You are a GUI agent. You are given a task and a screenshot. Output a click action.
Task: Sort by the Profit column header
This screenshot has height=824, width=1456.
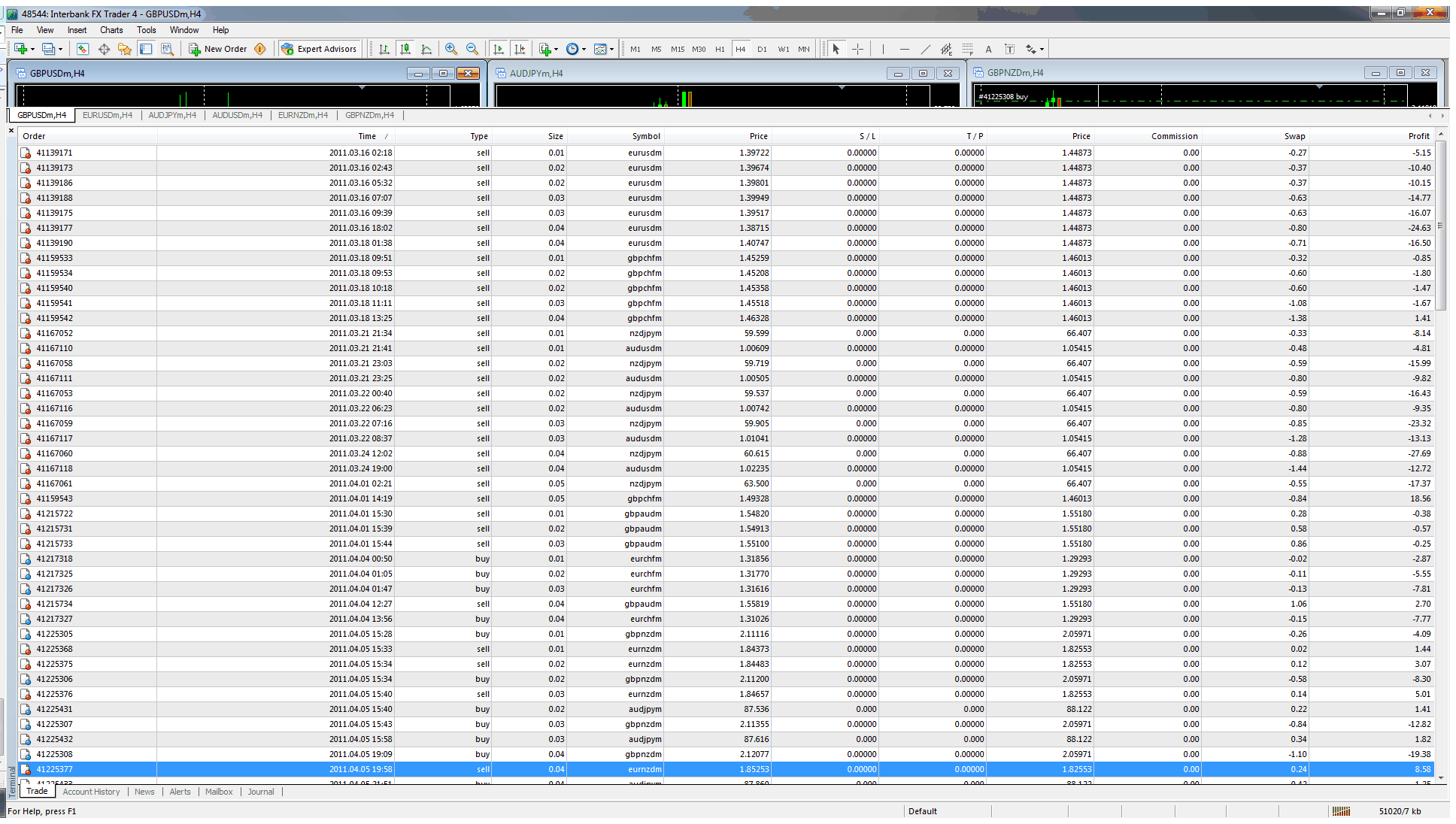click(x=1372, y=136)
